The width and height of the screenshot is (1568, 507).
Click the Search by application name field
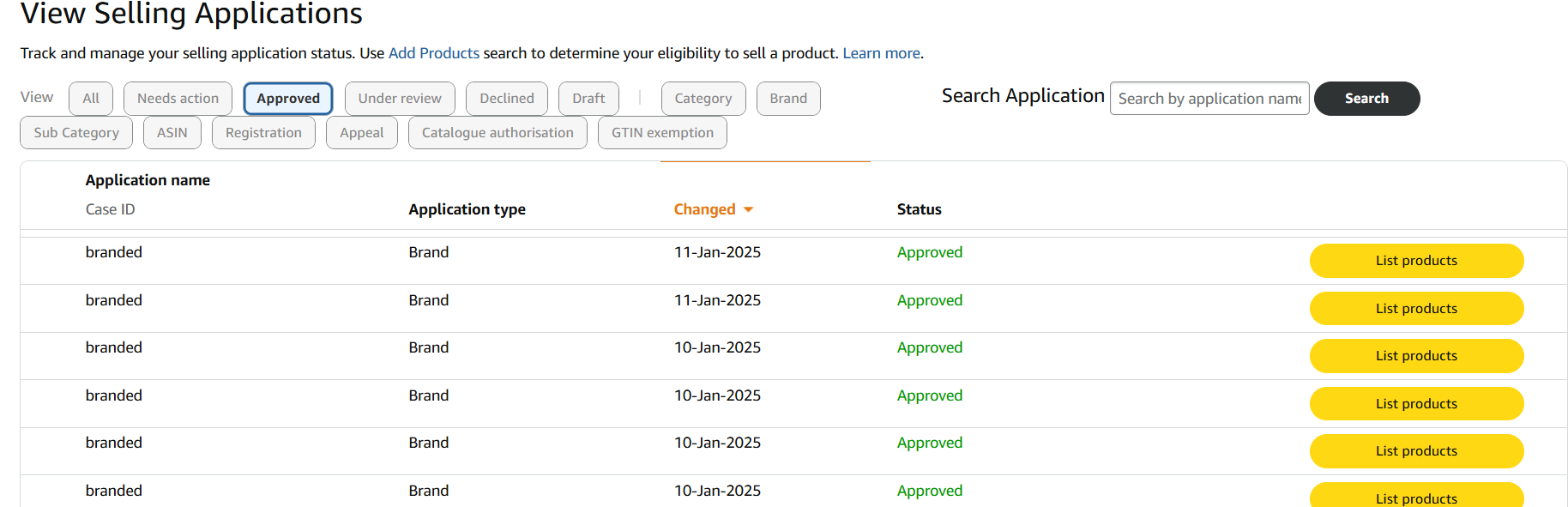click(x=1209, y=99)
